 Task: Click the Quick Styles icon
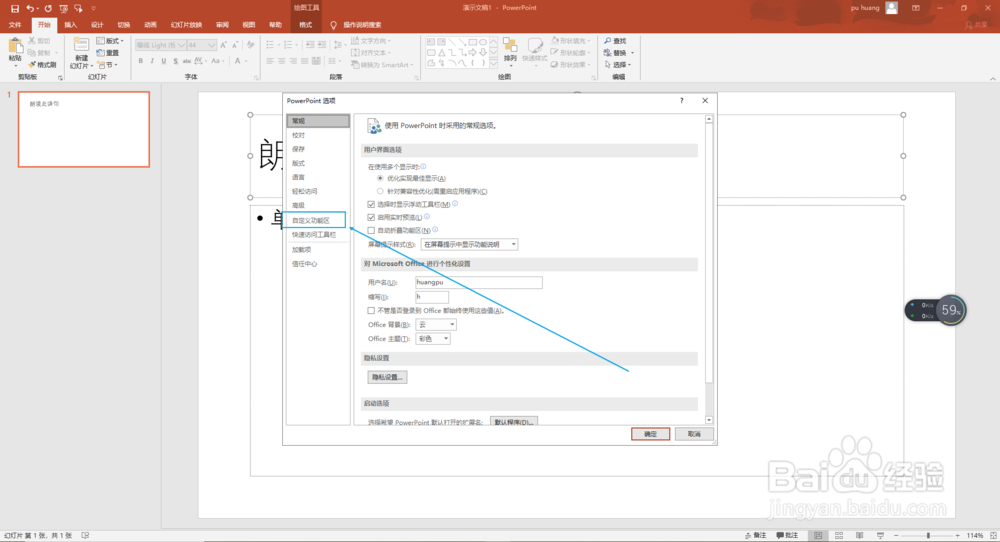coord(534,47)
